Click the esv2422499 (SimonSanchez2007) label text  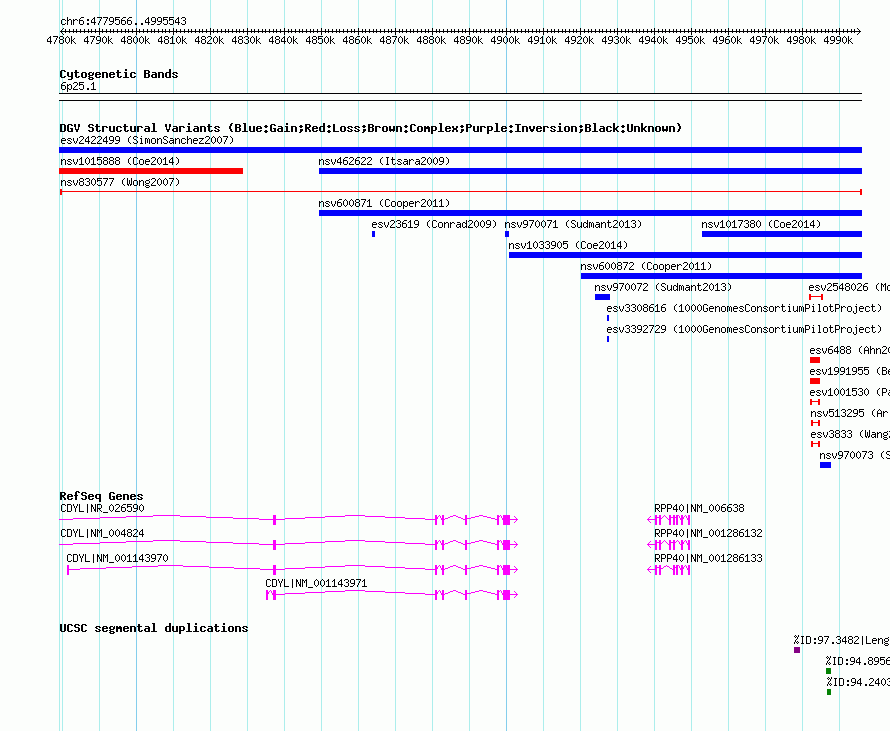coord(147,140)
